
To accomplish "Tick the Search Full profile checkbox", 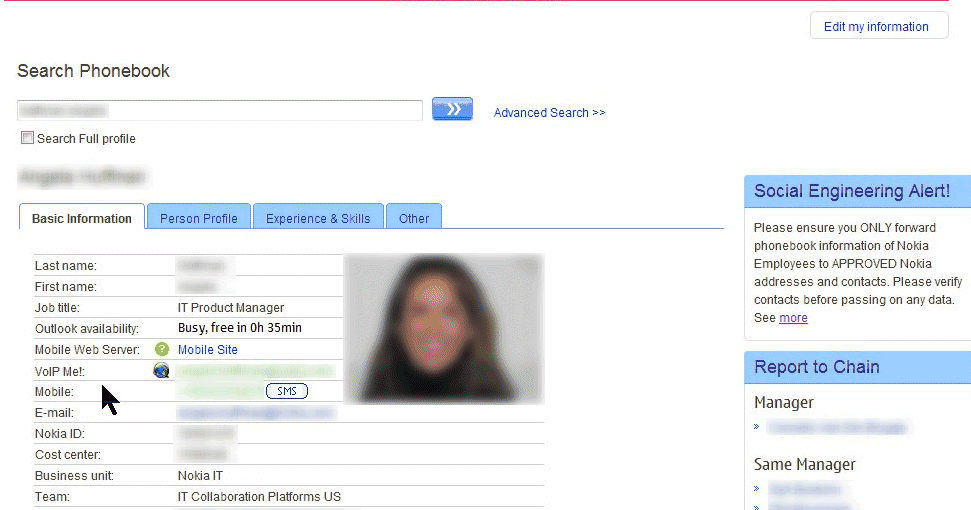I will (27, 137).
